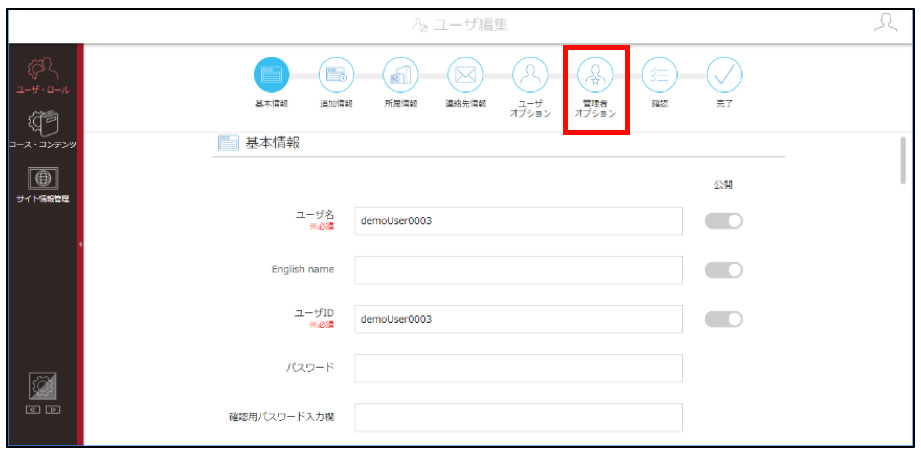921x453 pixels.
Task: Open the settings gear at sidebar bottom
Action: tap(42, 386)
